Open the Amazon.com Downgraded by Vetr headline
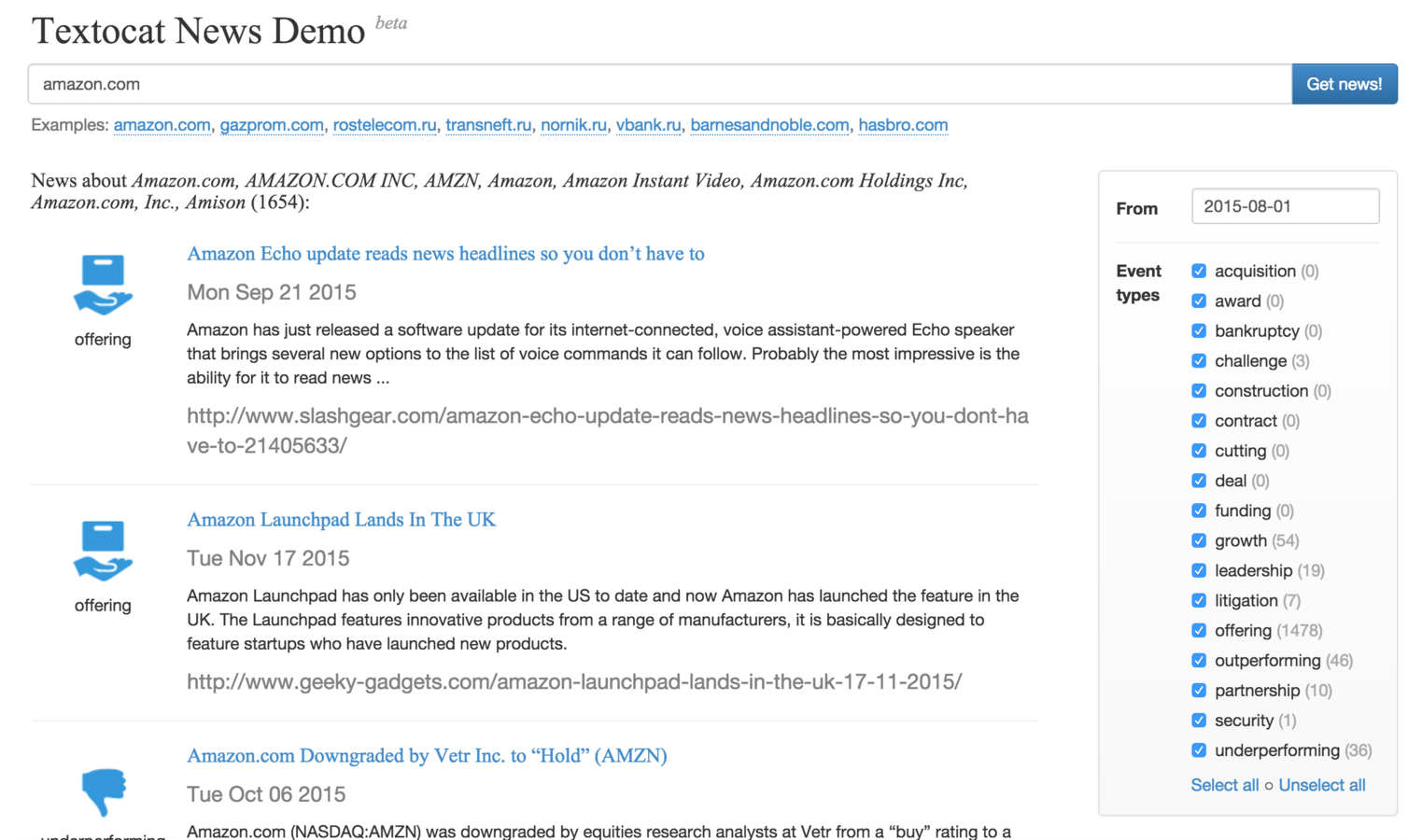 pos(427,756)
